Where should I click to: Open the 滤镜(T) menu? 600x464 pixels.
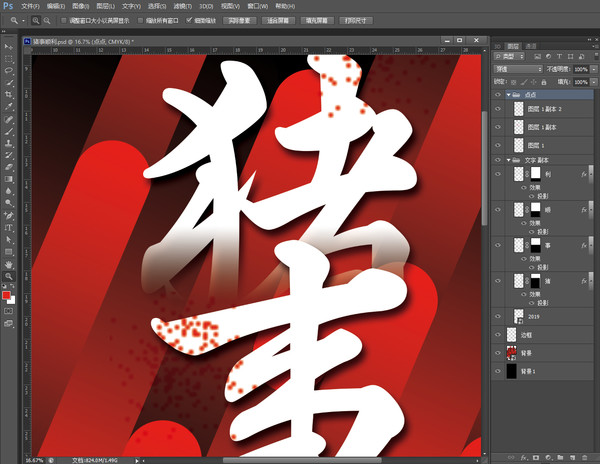click(183, 6)
